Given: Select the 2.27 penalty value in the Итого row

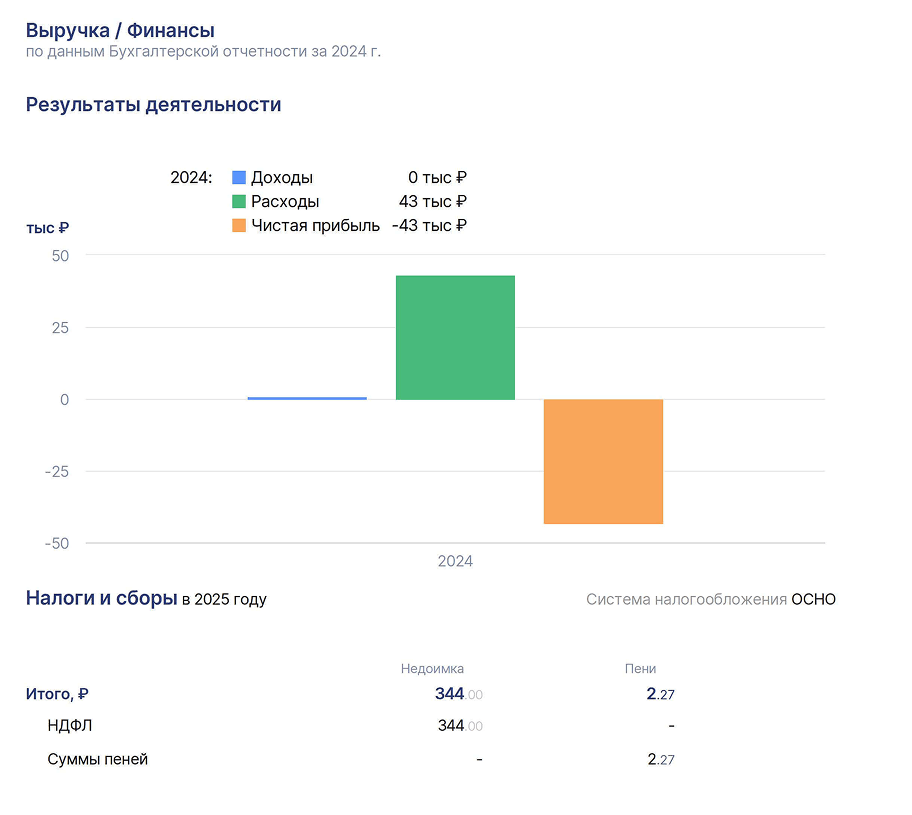Looking at the screenshot, I should tap(661, 694).
